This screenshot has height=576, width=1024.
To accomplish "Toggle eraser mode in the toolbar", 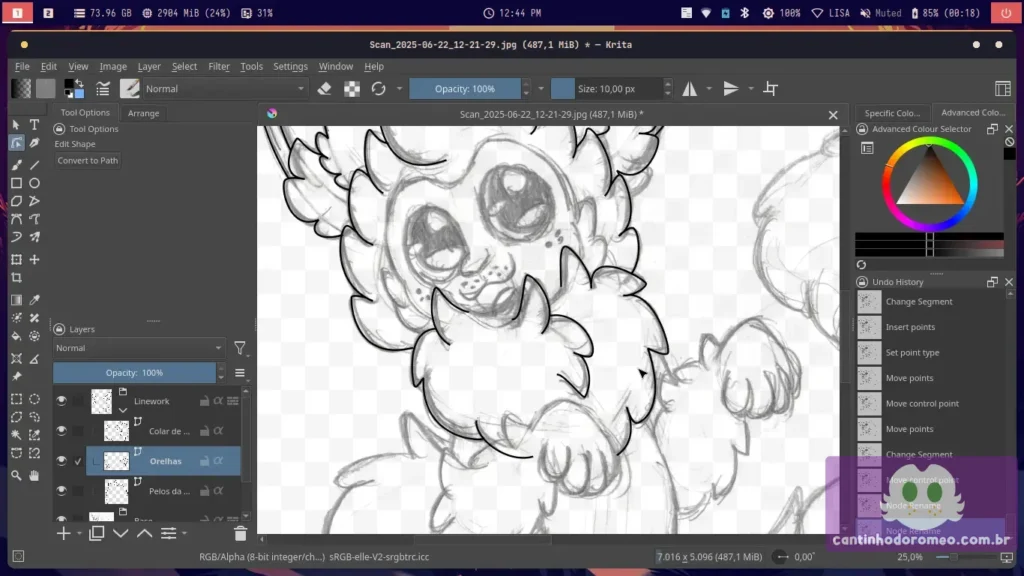I will (x=325, y=89).
